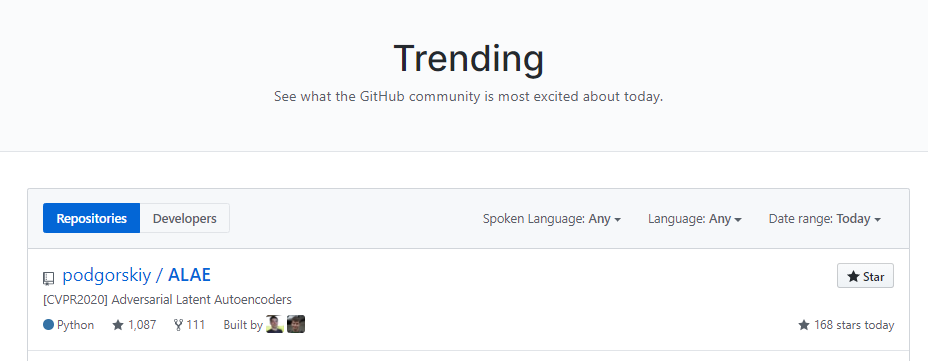Click the repository book icon beside podgorskiy

coord(49,278)
